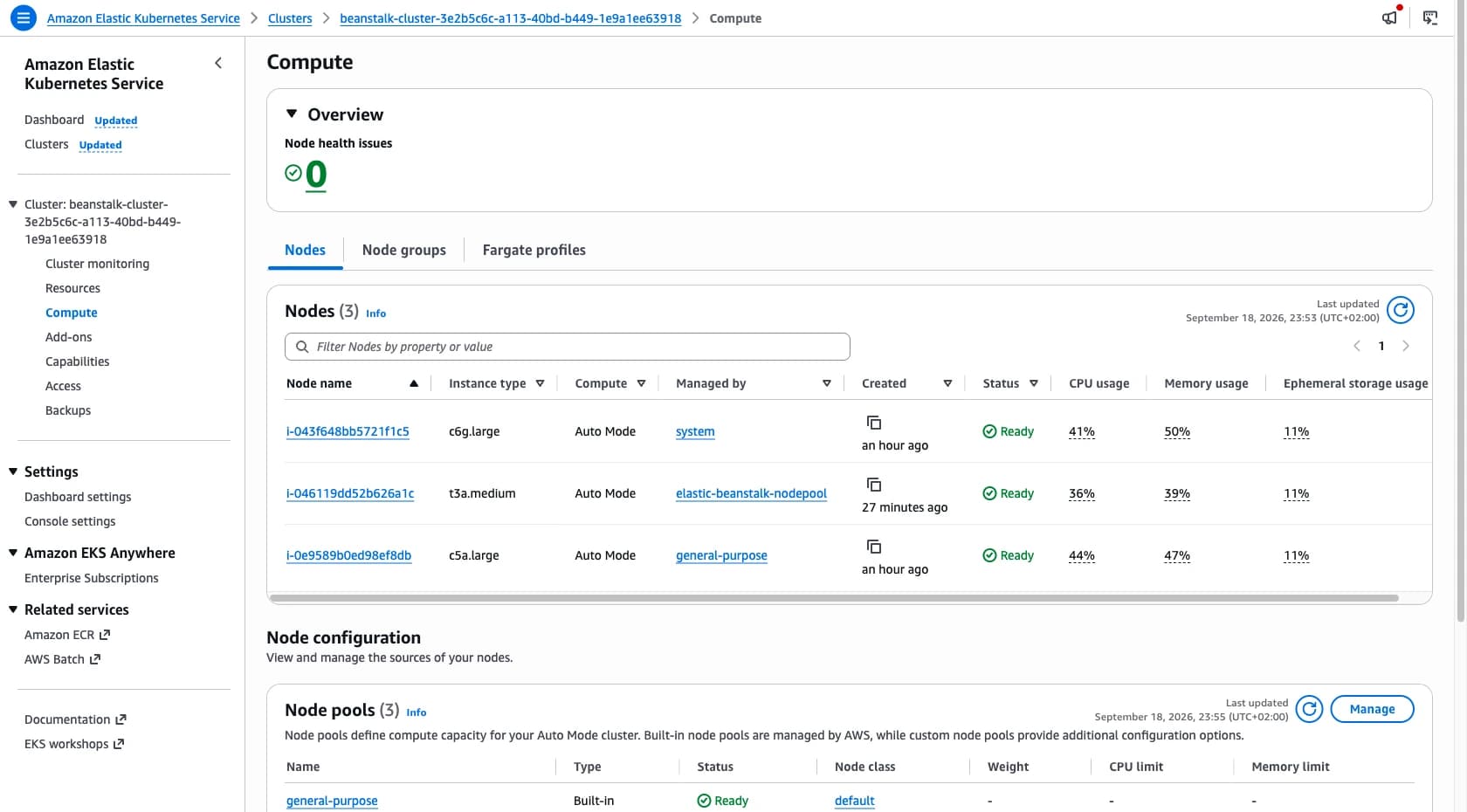Collapse Related services section
This screenshot has height=812, width=1467.
tap(13, 609)
